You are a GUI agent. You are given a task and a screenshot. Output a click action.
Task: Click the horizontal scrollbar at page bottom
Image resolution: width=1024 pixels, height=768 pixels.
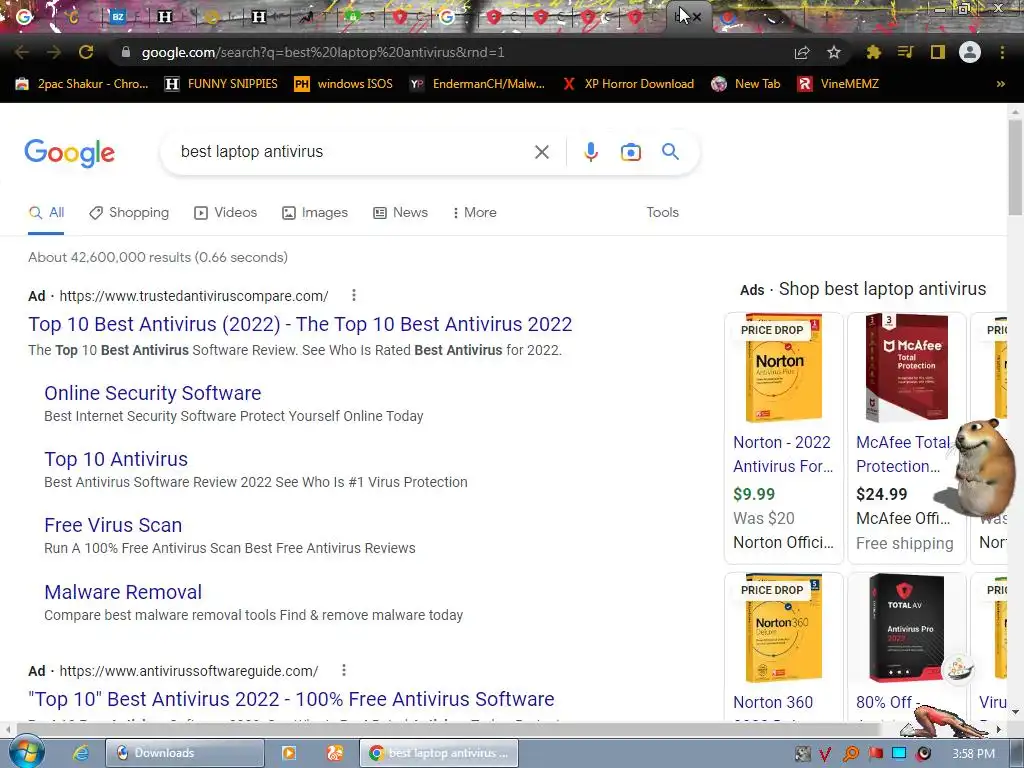[x=451, y=728]
